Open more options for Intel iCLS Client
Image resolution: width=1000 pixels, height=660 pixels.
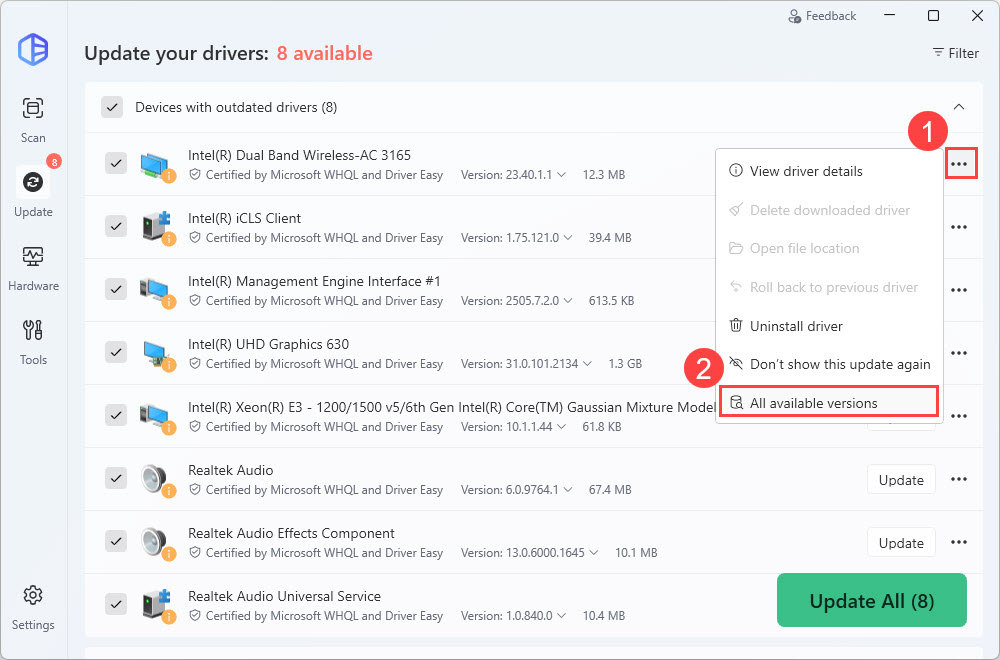959,227
